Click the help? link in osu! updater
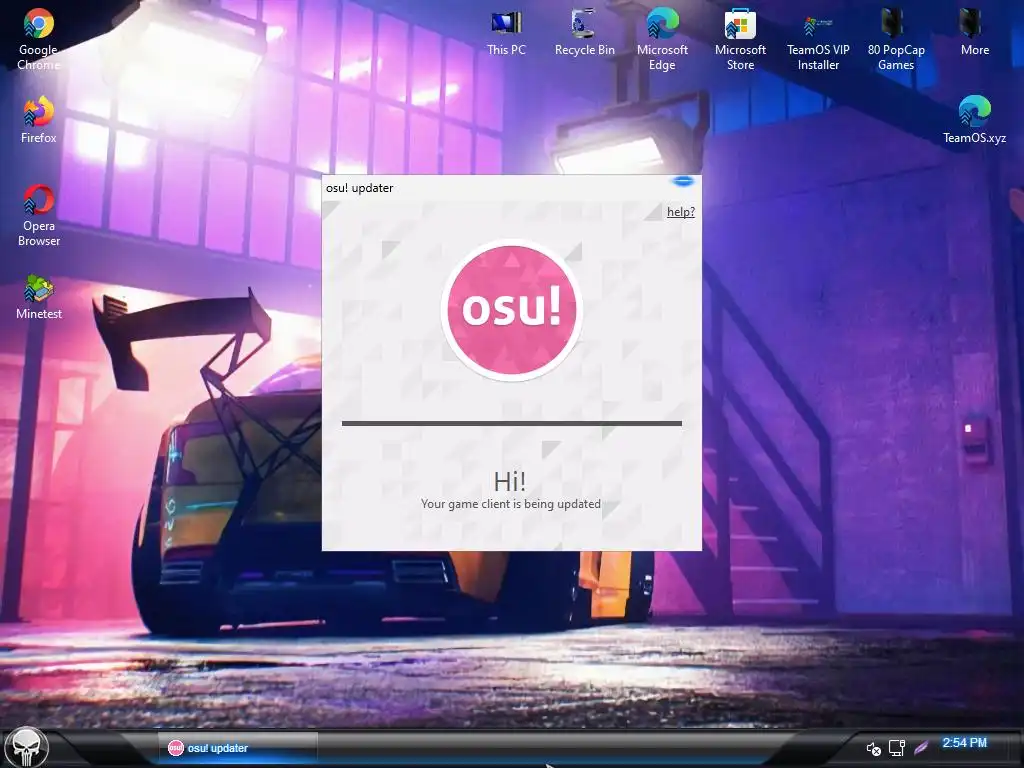 coord(680,212)
